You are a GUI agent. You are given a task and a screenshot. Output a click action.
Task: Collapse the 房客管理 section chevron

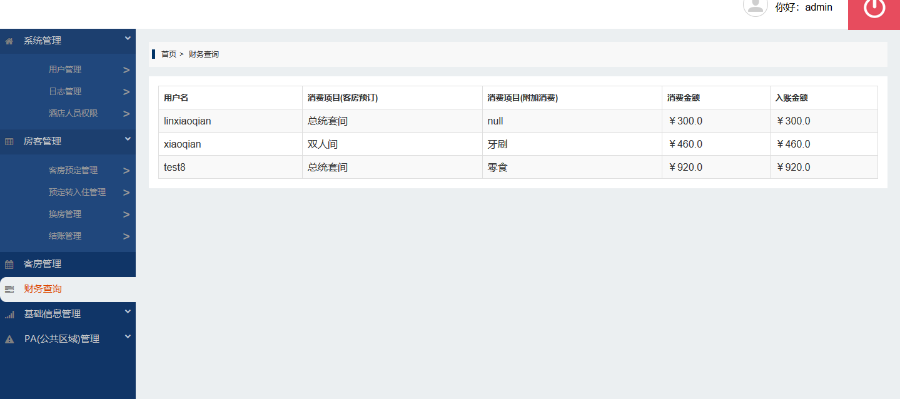[127, 139]
